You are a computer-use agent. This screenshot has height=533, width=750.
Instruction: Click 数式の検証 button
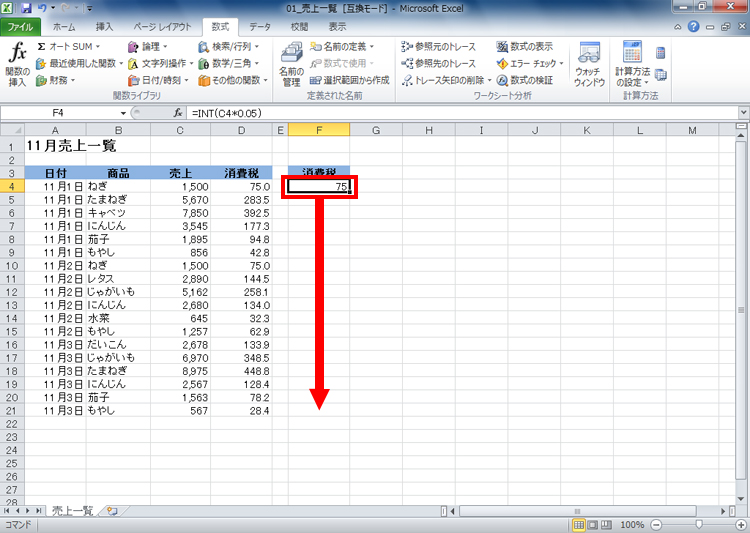tap(524, 80)
